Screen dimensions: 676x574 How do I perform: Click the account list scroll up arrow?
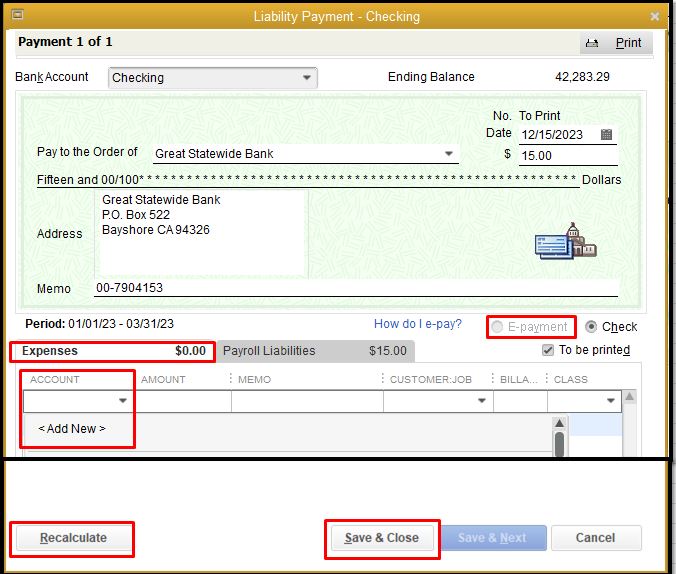tap(559, 423)
